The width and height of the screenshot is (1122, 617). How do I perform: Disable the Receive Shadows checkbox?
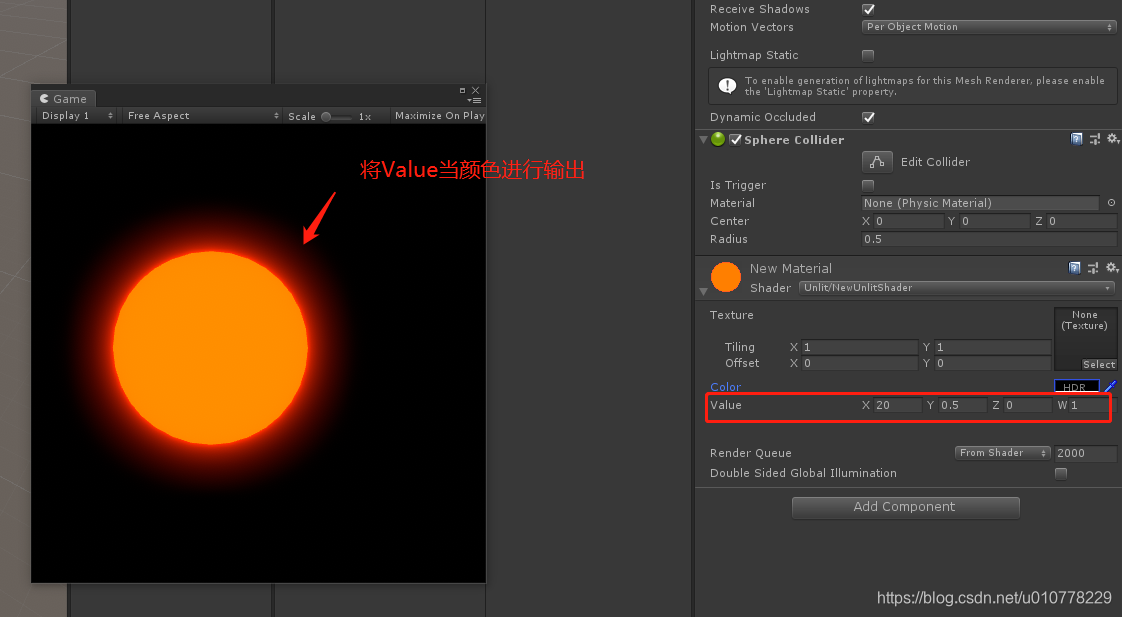click(867, 9)
